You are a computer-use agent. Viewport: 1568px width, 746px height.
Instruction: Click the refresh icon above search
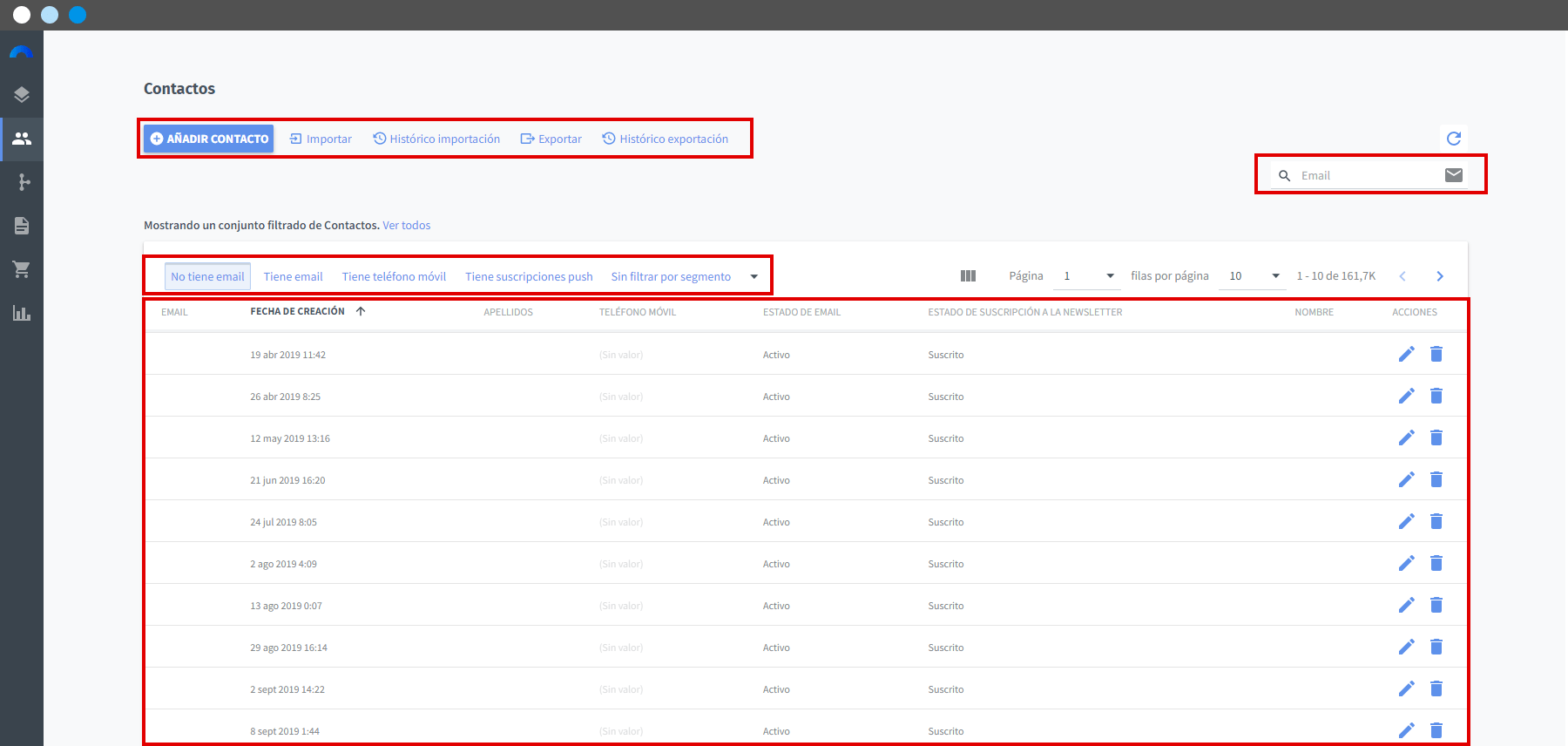(1453, 139)
